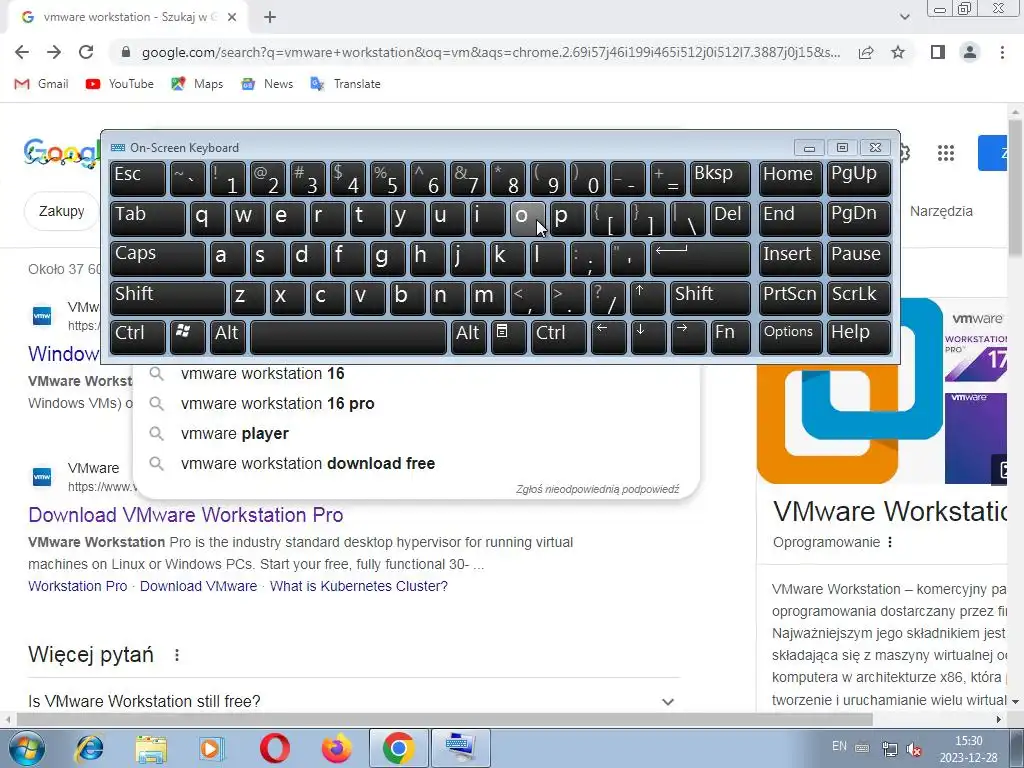Open the YouTube bookmark
The height and width of the screenshot is (768, 1024).
[120, 84]
